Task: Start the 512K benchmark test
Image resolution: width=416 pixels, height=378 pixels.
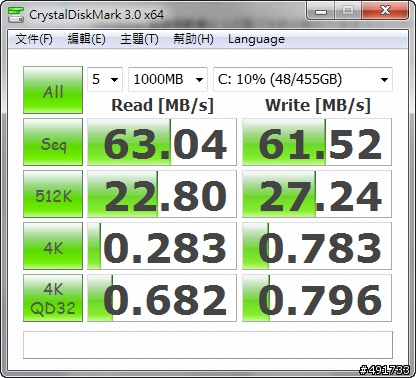Action: (53, 194)
